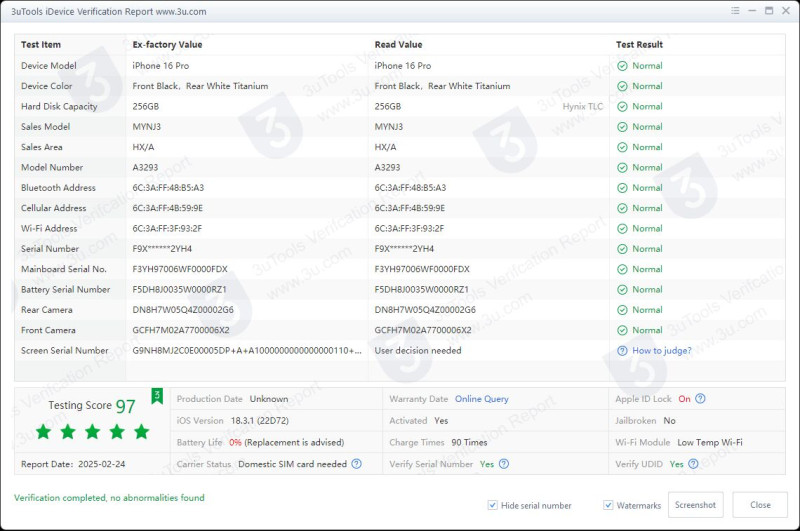The image size is (800, 531).
Task: Click the Verify UDID Yes value
Action: click(677, 464)
